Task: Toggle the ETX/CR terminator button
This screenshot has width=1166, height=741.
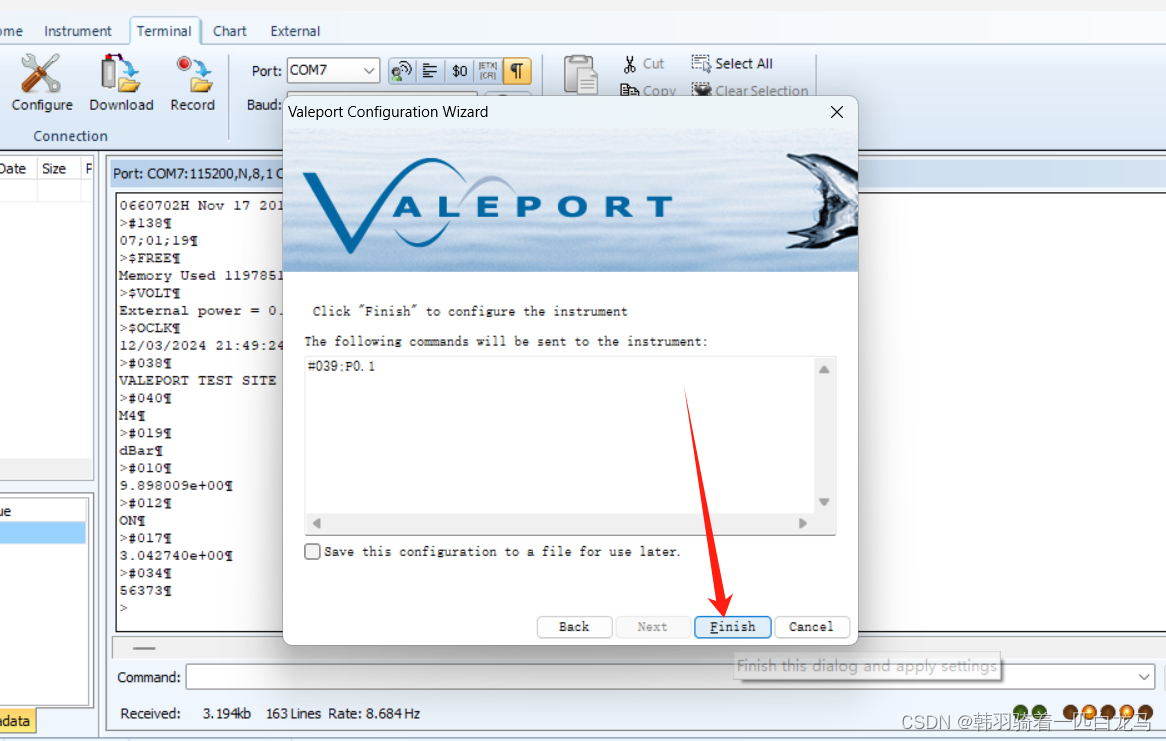Action: [x=488, y=71]
